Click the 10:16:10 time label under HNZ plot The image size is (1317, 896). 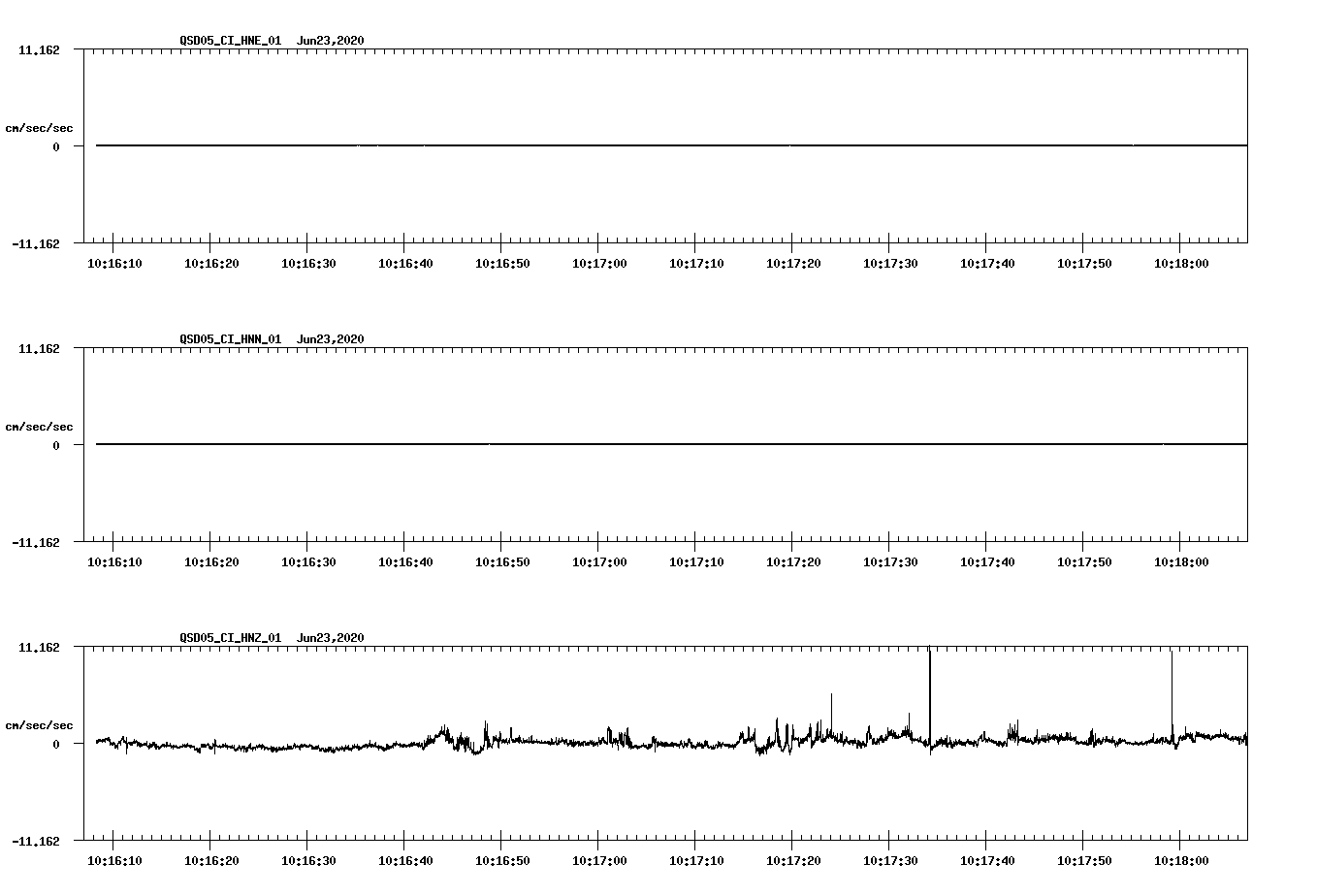114,861
